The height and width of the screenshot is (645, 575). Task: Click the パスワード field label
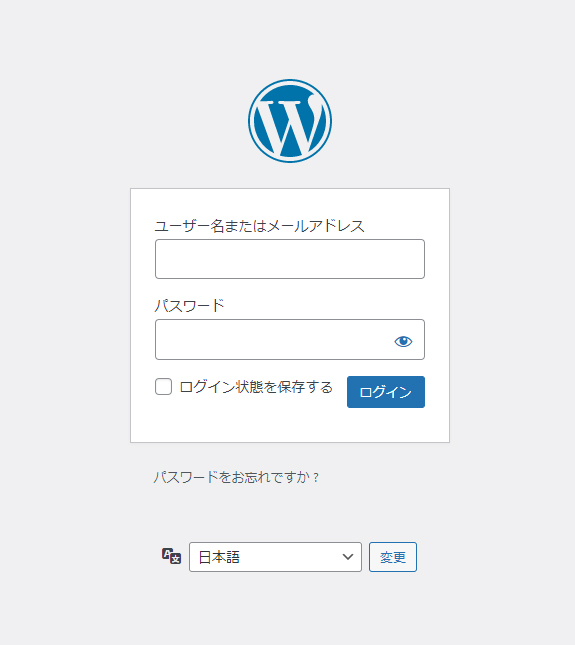[190, 306]
